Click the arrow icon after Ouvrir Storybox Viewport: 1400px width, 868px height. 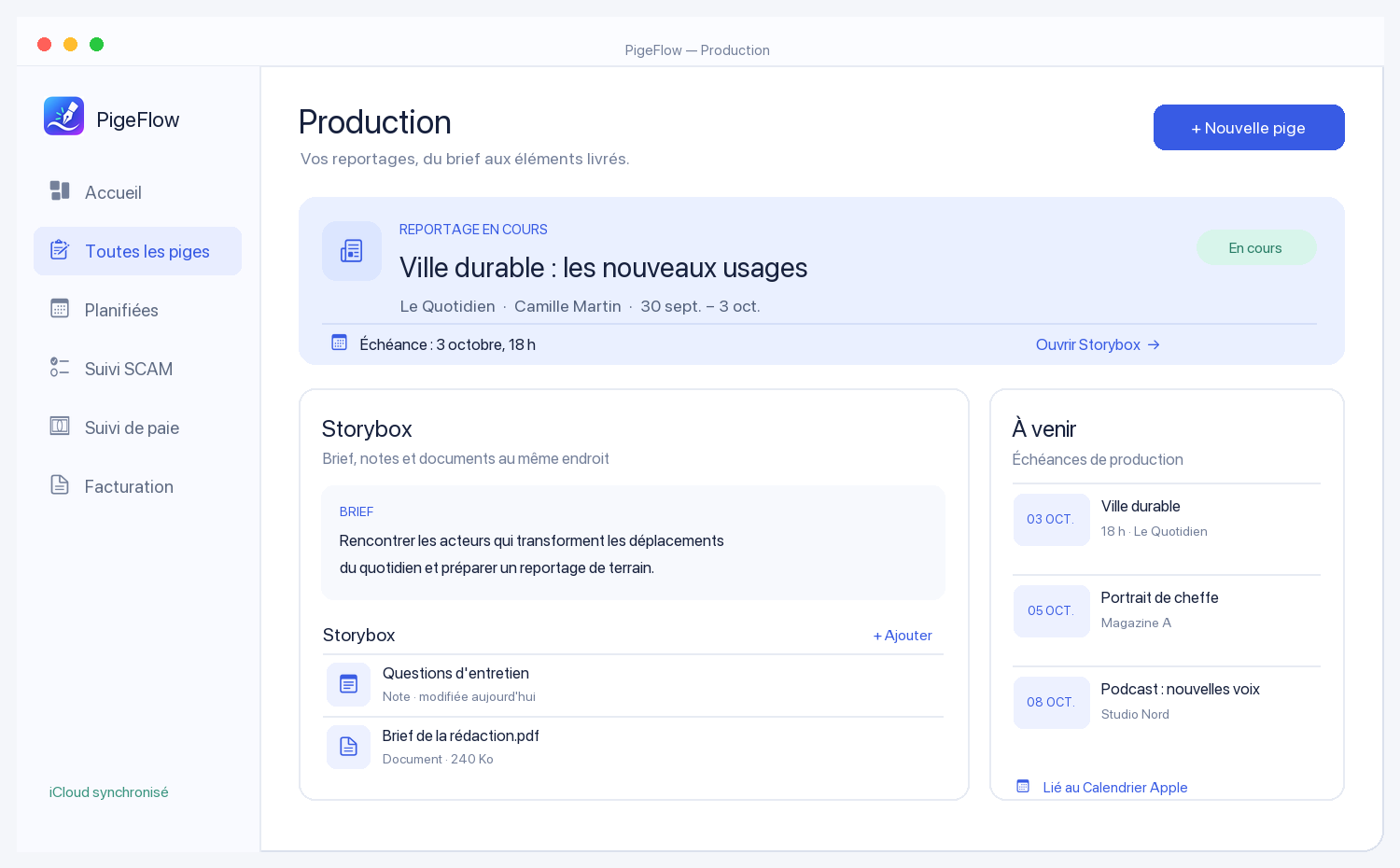tap(1154, 344)
